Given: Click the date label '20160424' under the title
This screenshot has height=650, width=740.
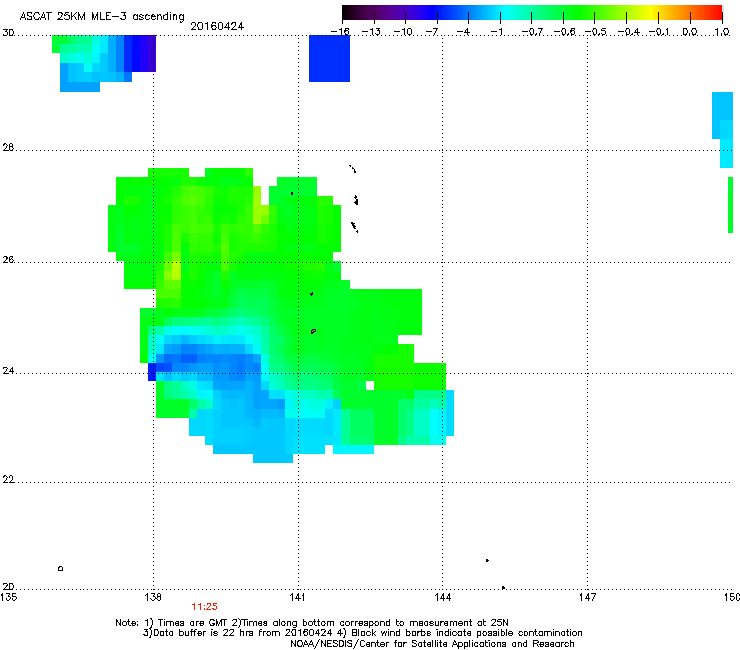Looking at the screenshot, I should coord(217,26).
